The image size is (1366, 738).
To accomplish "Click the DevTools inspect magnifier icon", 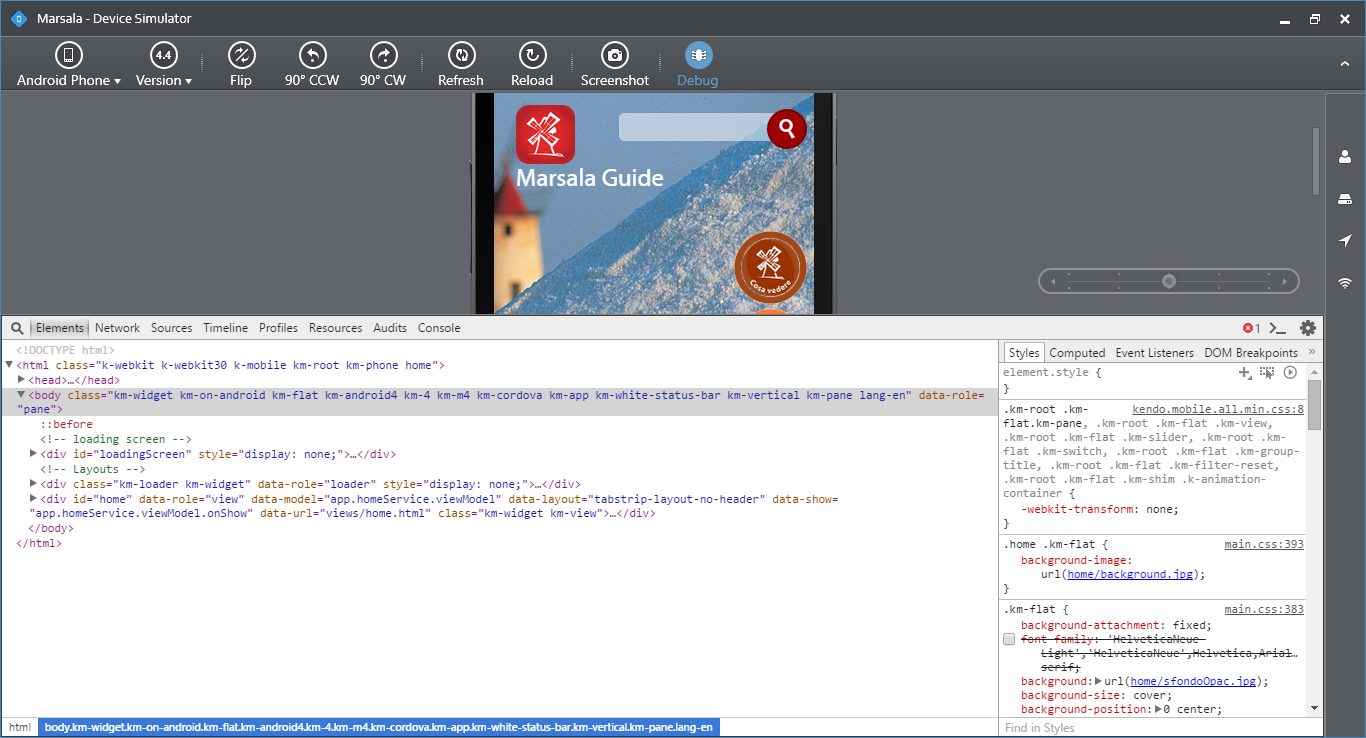I will click(x=17, y=328).
